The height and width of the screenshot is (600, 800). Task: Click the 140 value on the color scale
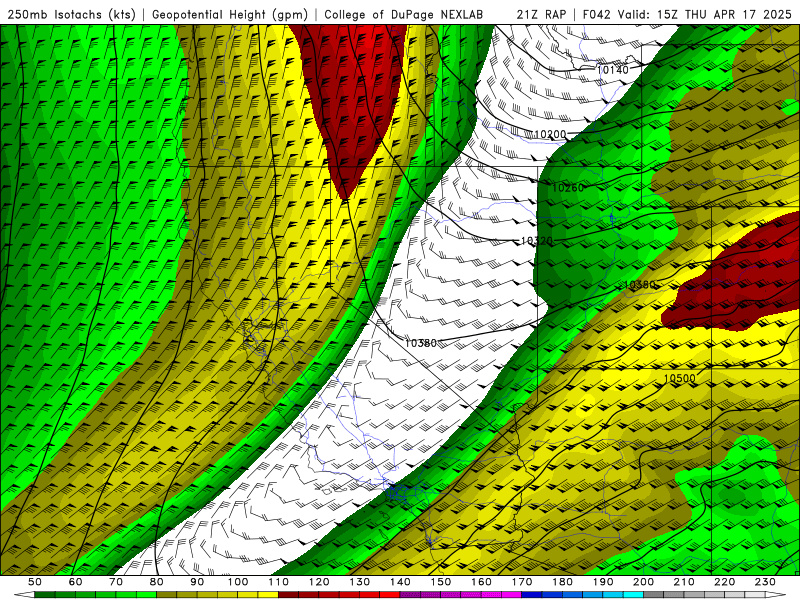(x=400, y=582)
